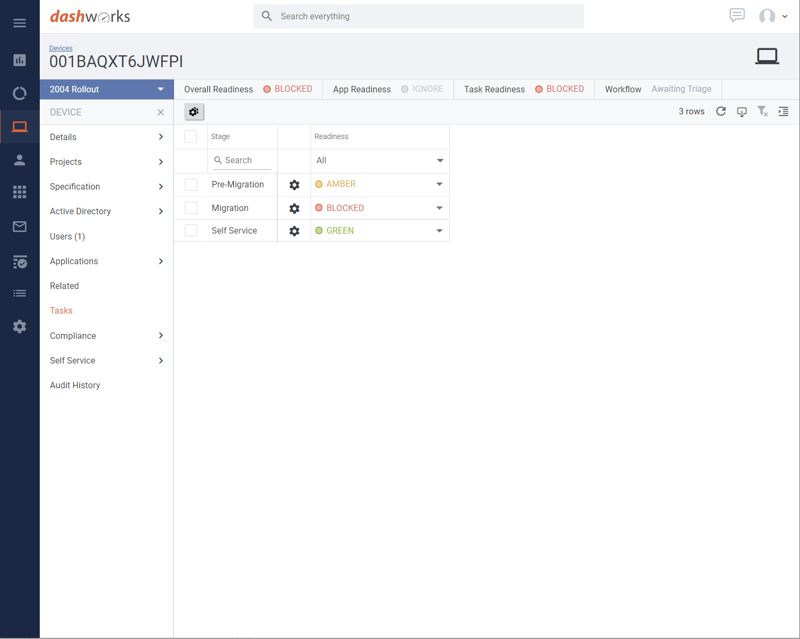Click the dashworks logo
The image size is (800, 639).
pyautogui.click(x=90, y=16)
